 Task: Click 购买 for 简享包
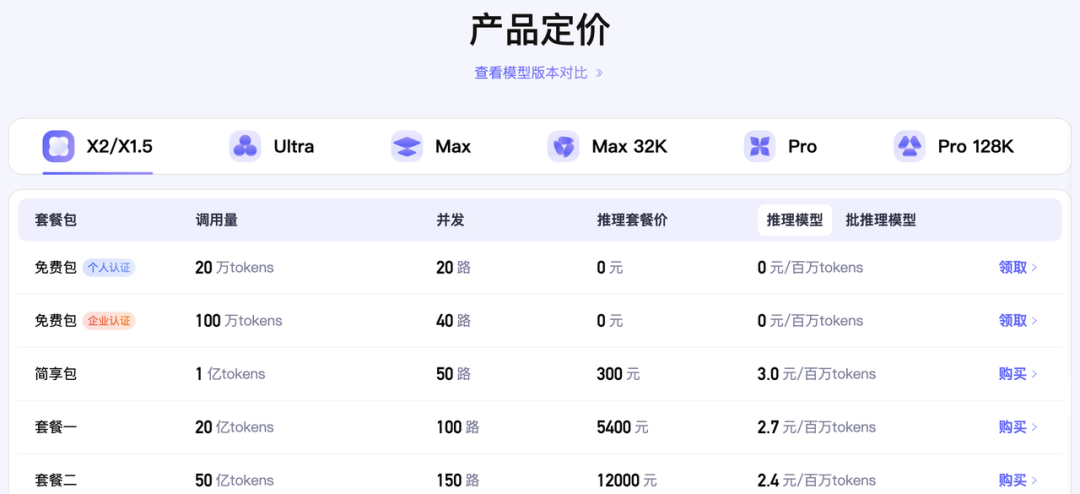click(1018, 374)
